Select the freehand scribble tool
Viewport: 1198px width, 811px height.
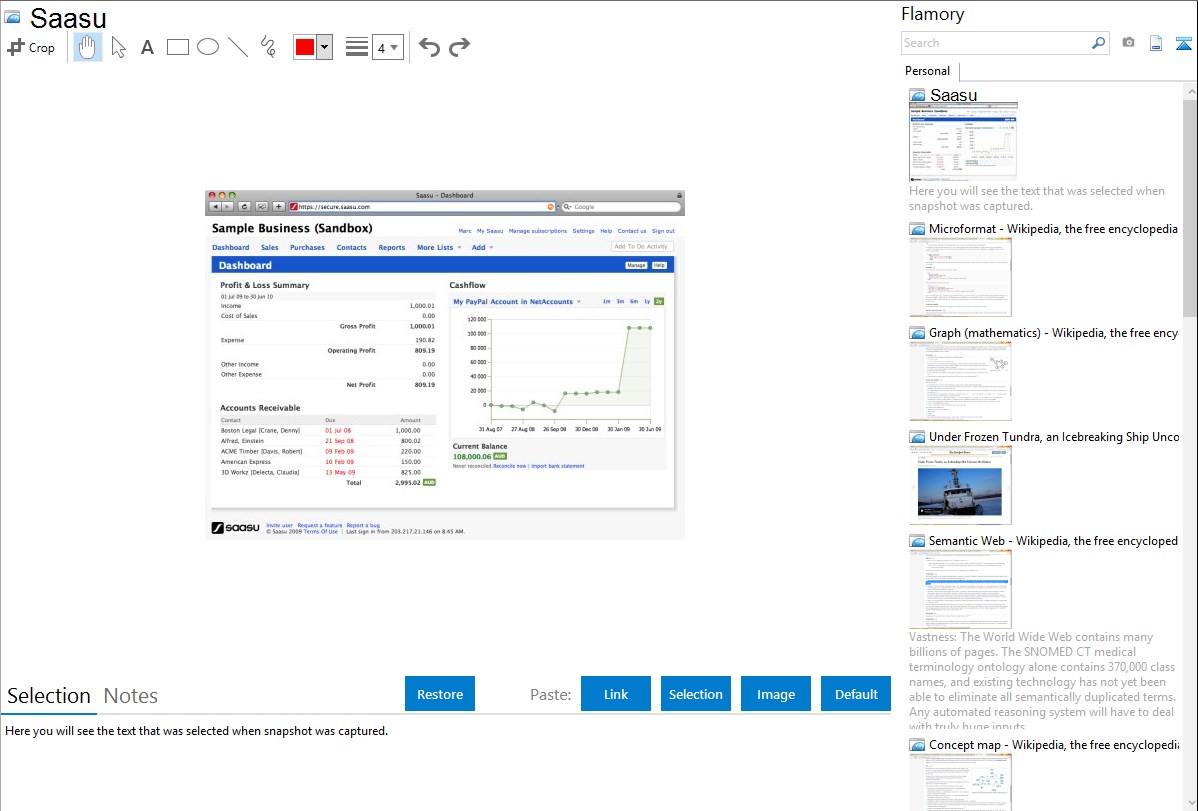pyautogui.click(x=268, y=47)
